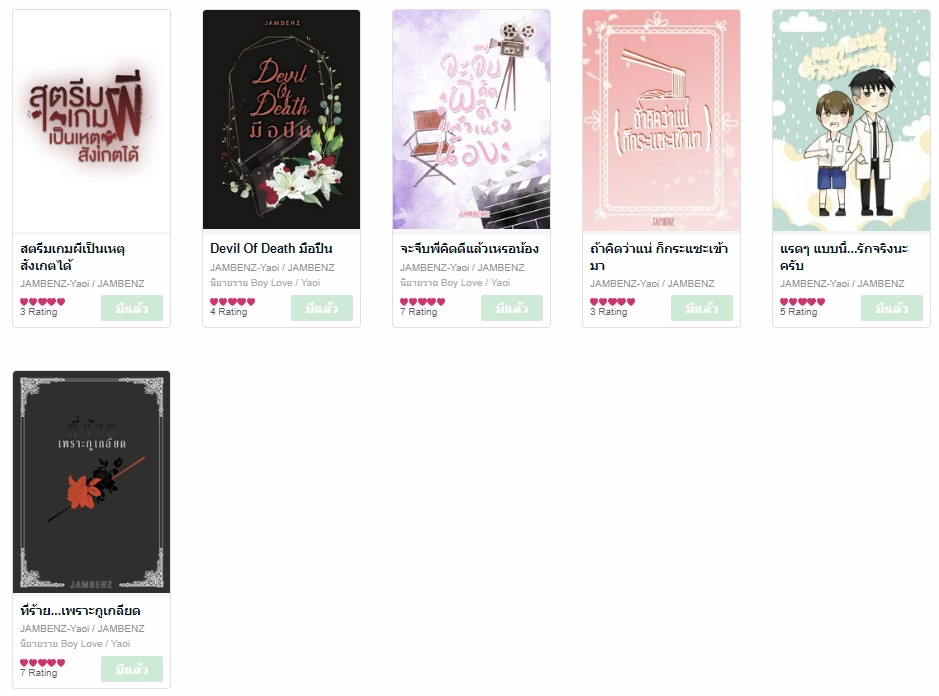
Task: Click มีแล้ว button on first book card
Action: coord(132,308)
